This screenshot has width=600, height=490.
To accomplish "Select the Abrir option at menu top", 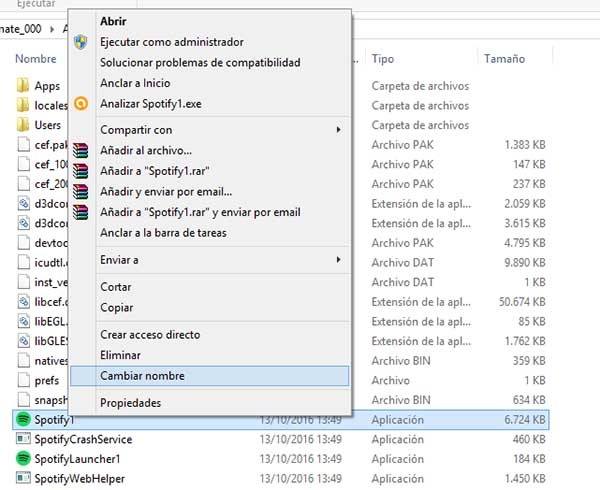I will 113,21.
